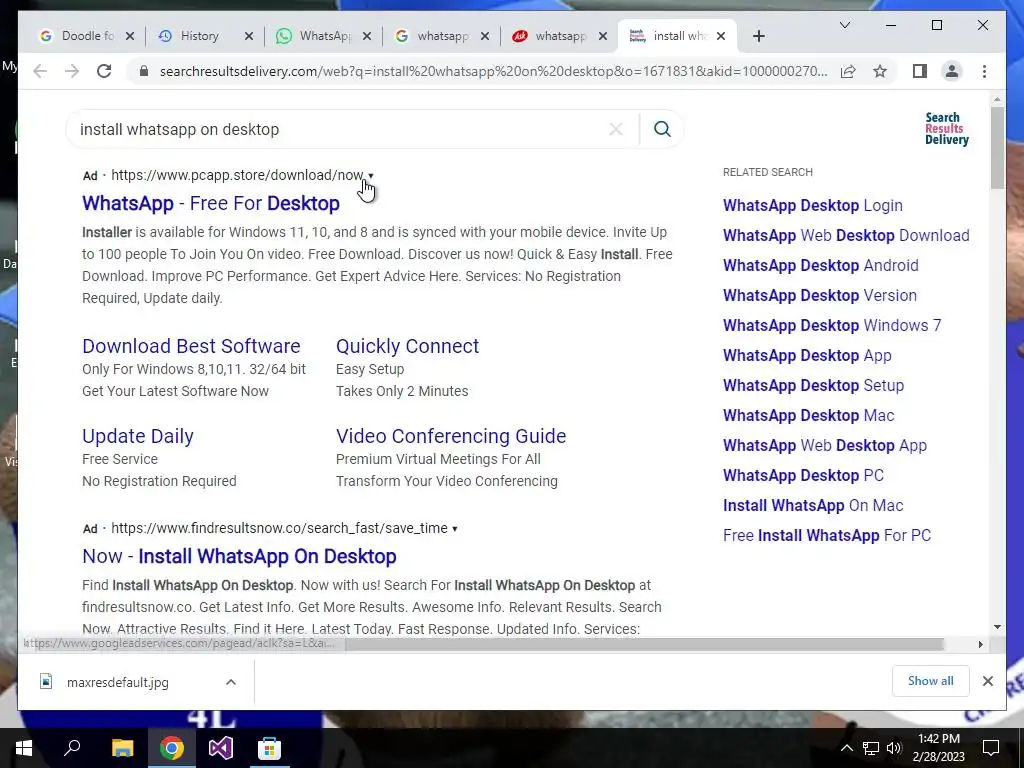Close the WhatsApp tab

tap(366, 37)
